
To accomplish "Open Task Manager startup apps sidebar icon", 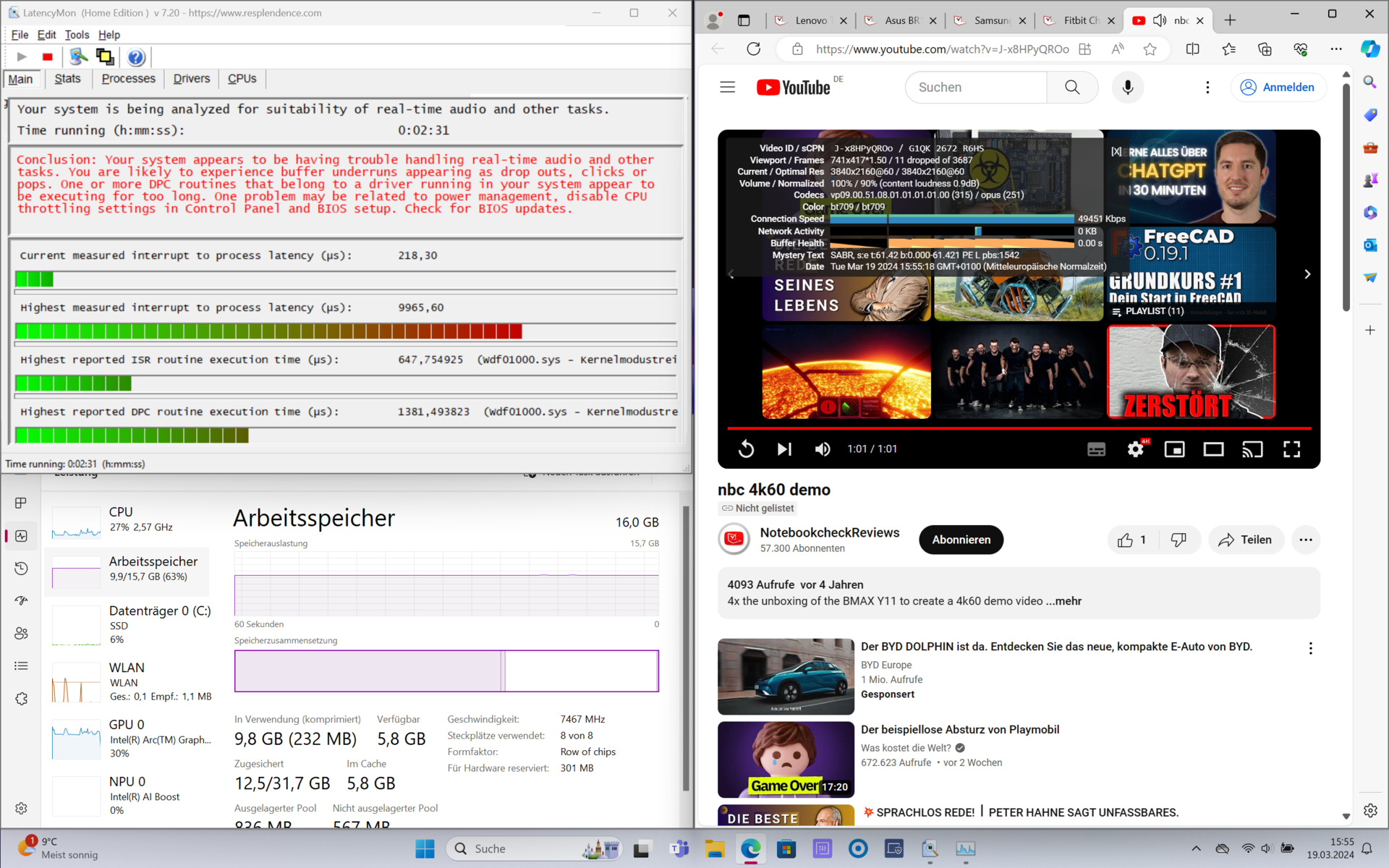I will [21, 600].
